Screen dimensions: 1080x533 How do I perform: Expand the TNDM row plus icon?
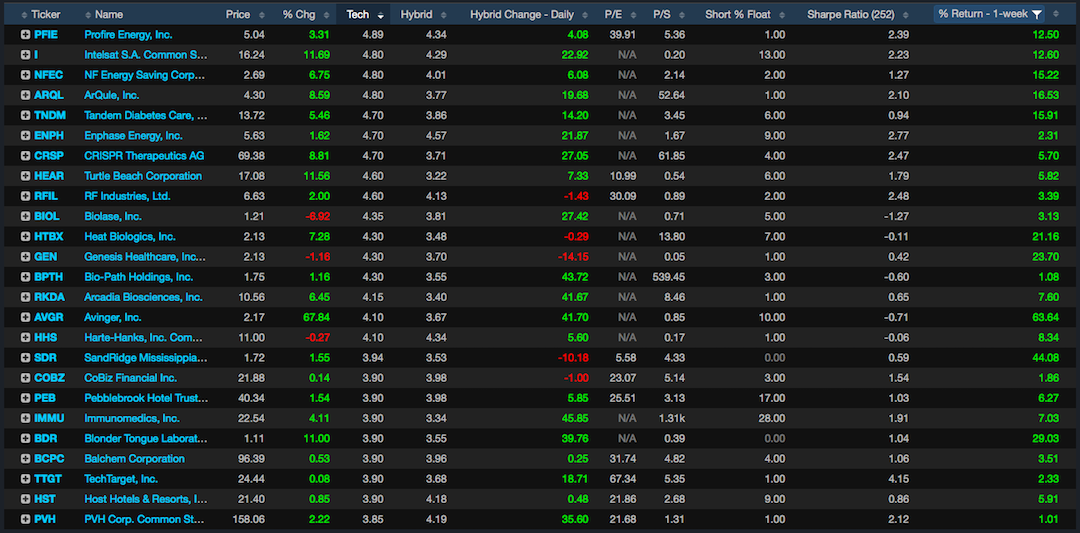coord(25,115)
